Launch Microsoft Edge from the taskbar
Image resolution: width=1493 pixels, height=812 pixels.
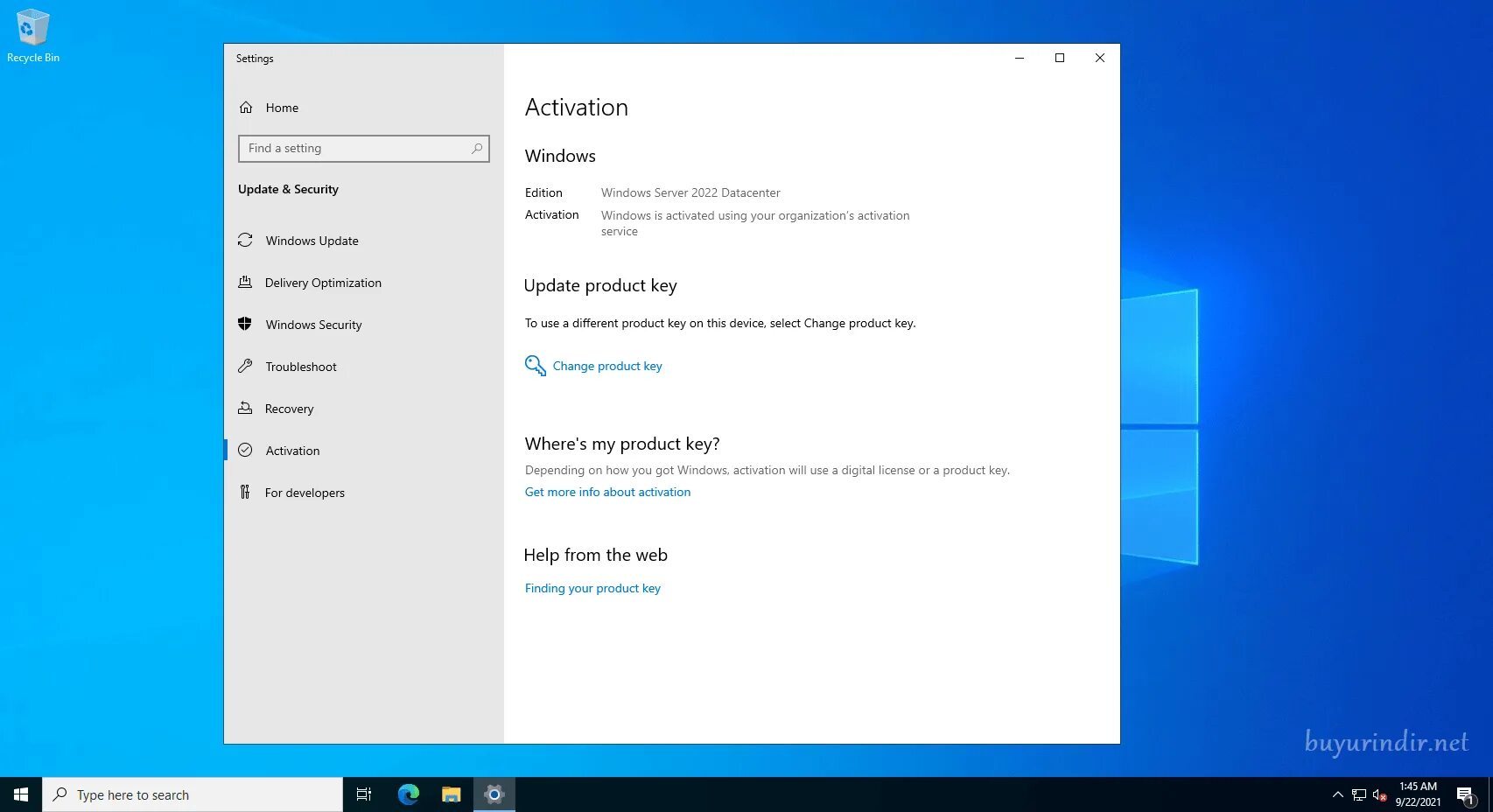click(x=408, y=794)
